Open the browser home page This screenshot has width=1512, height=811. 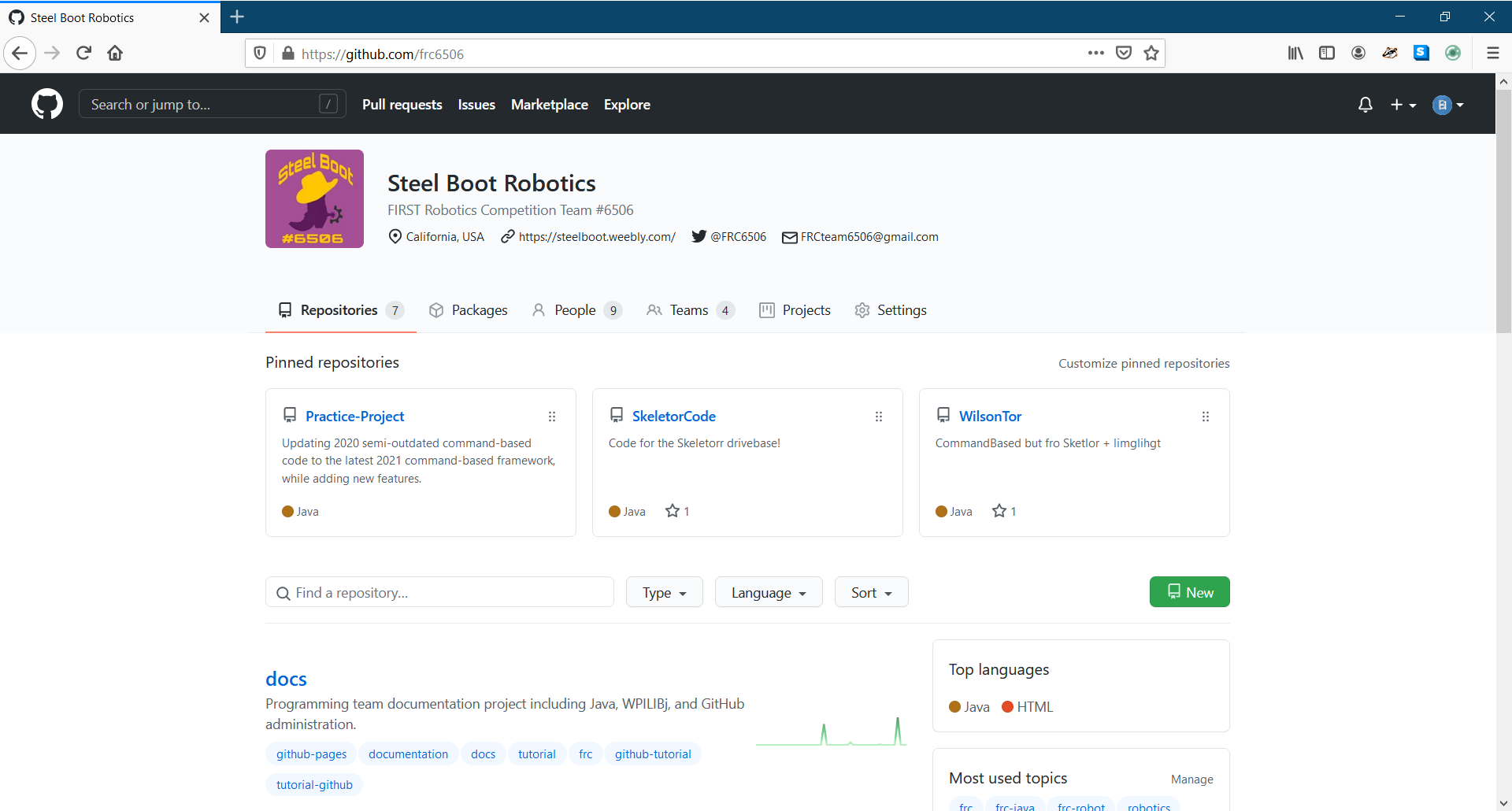115,54
